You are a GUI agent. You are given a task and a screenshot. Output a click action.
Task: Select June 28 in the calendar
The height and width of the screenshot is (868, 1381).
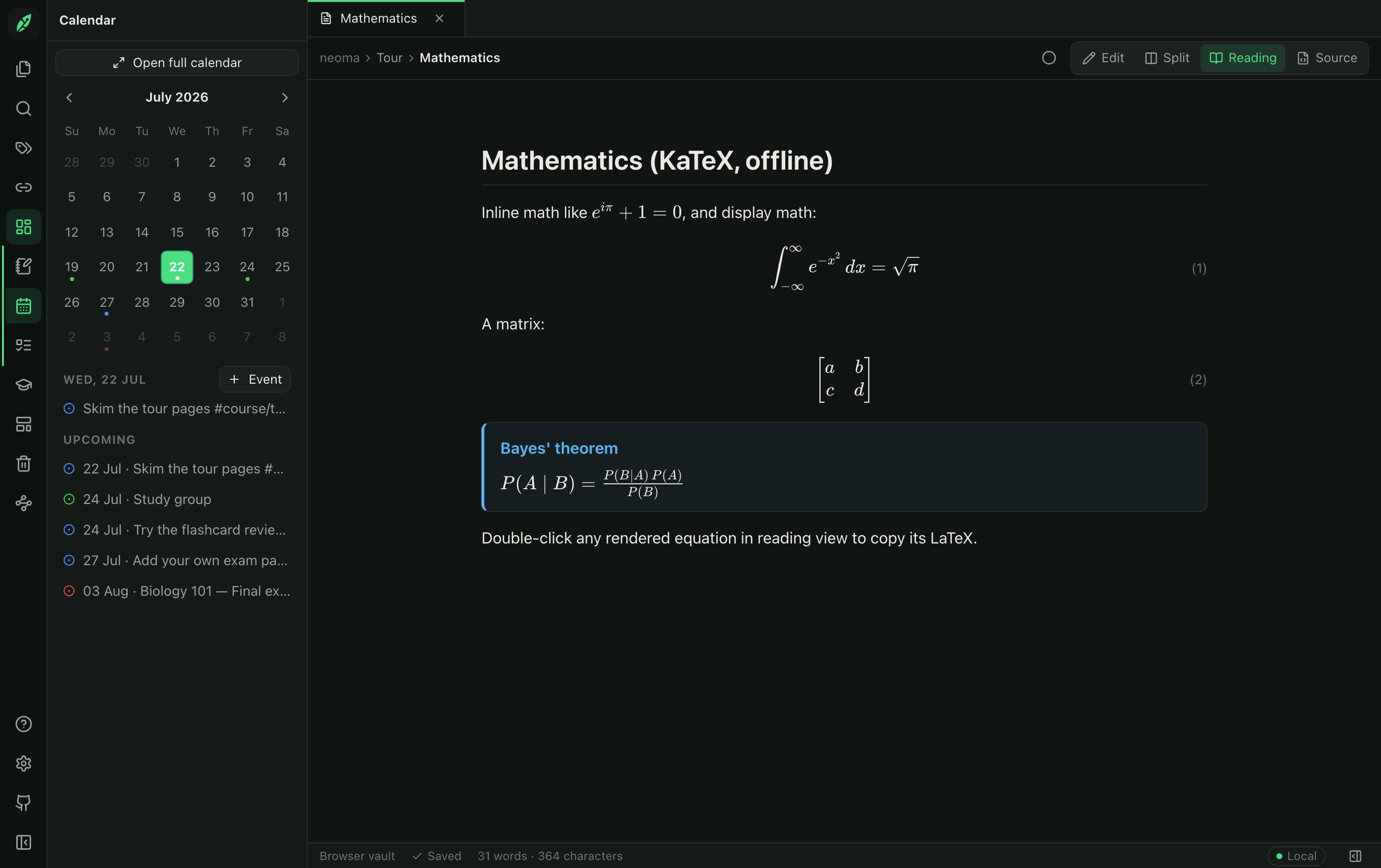click(x=72, y=162)
